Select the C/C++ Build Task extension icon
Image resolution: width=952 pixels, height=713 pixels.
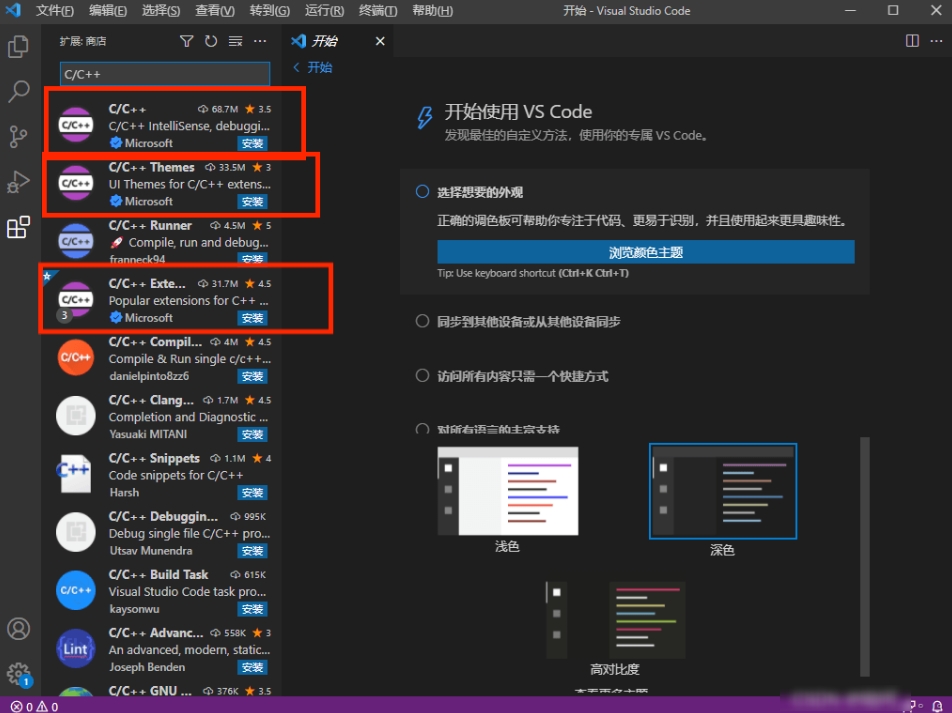pos(75,590)
